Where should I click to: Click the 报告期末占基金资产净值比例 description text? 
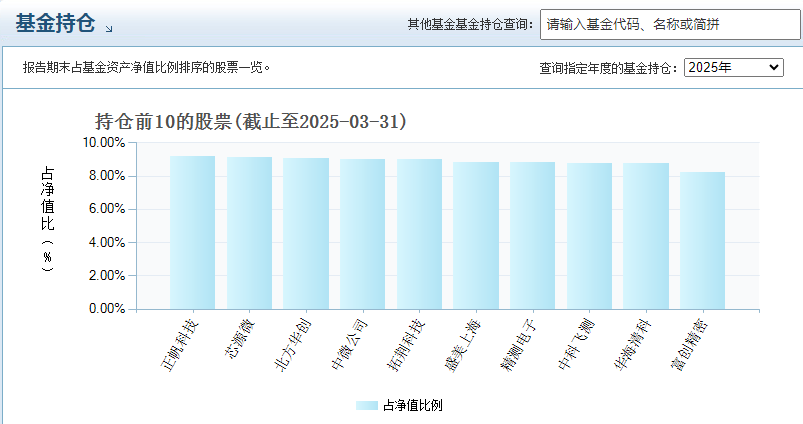click(146, 67)
